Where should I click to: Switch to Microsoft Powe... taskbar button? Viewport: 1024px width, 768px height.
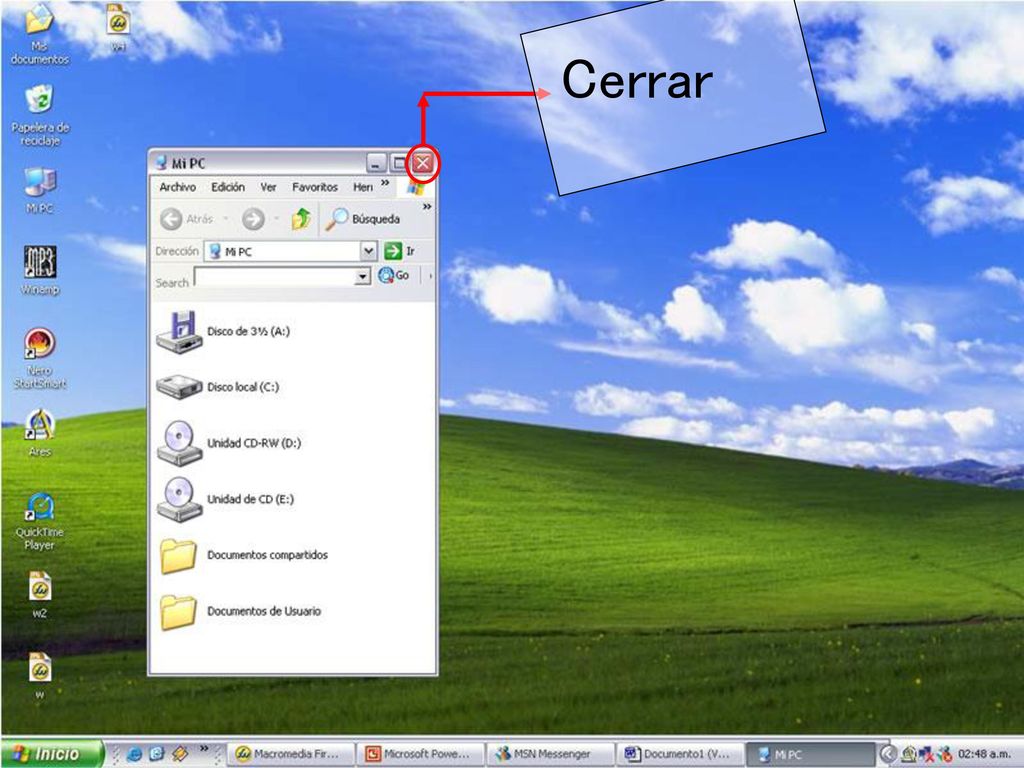click(x=421, y=754)
